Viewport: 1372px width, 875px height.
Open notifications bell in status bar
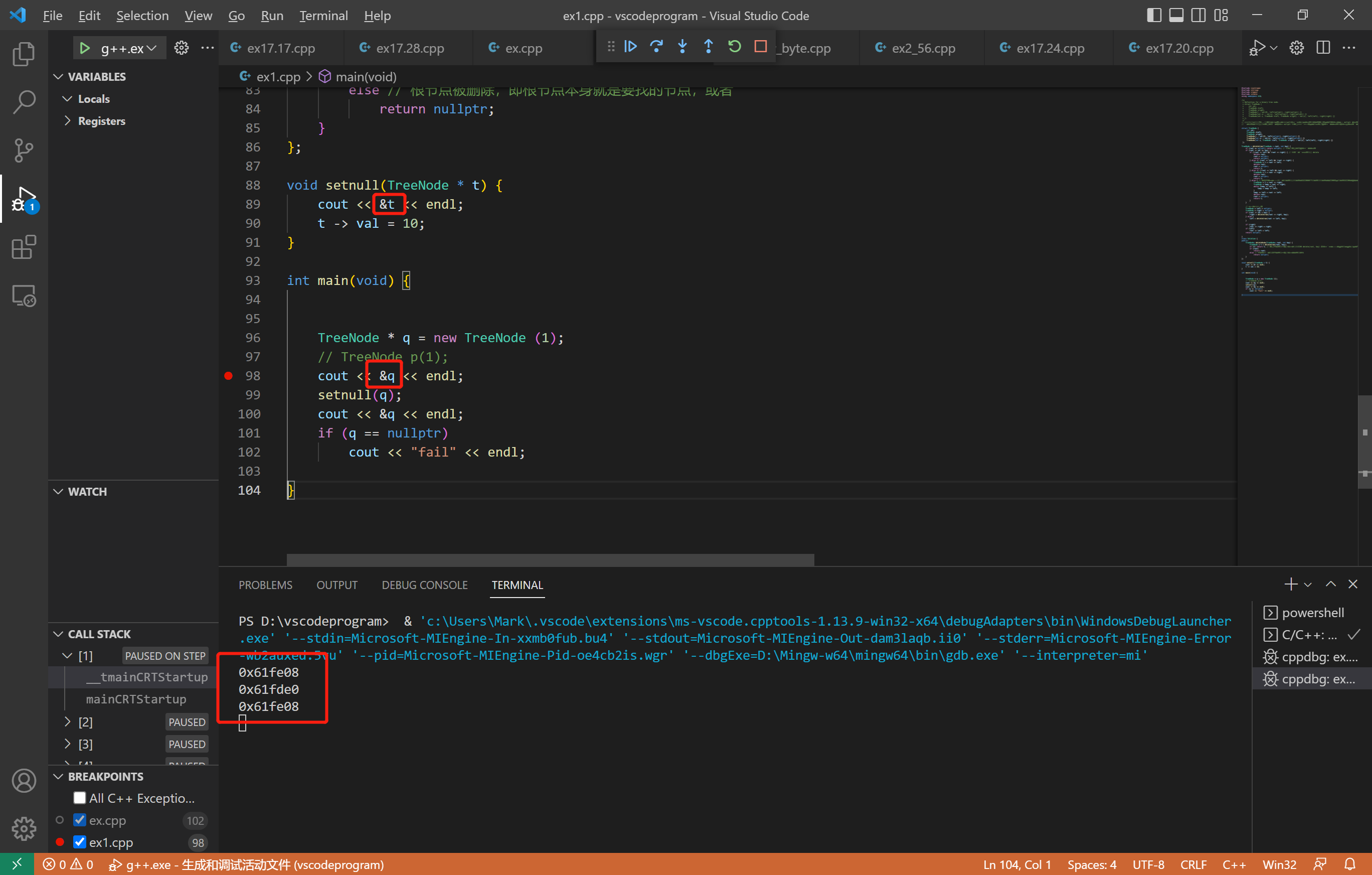(x=1350, y=864)
